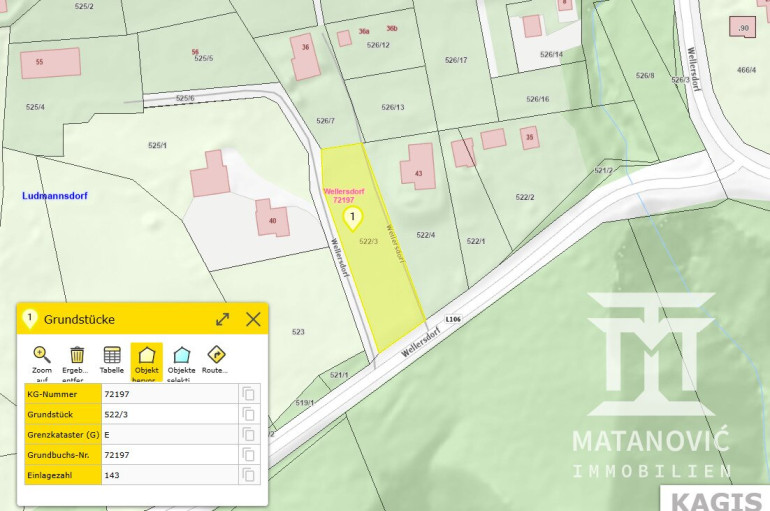Click parcel label 525/5
Screen dimensions: 770x511
(204, 58)
